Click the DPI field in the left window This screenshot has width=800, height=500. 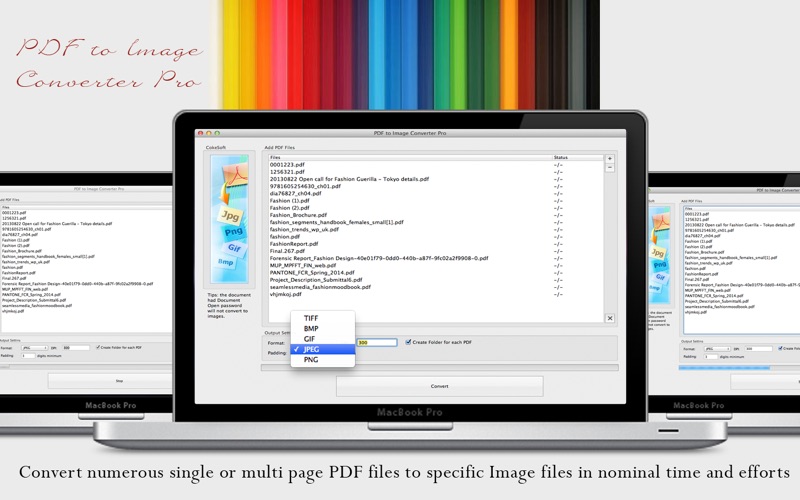(x=76, y=348)
